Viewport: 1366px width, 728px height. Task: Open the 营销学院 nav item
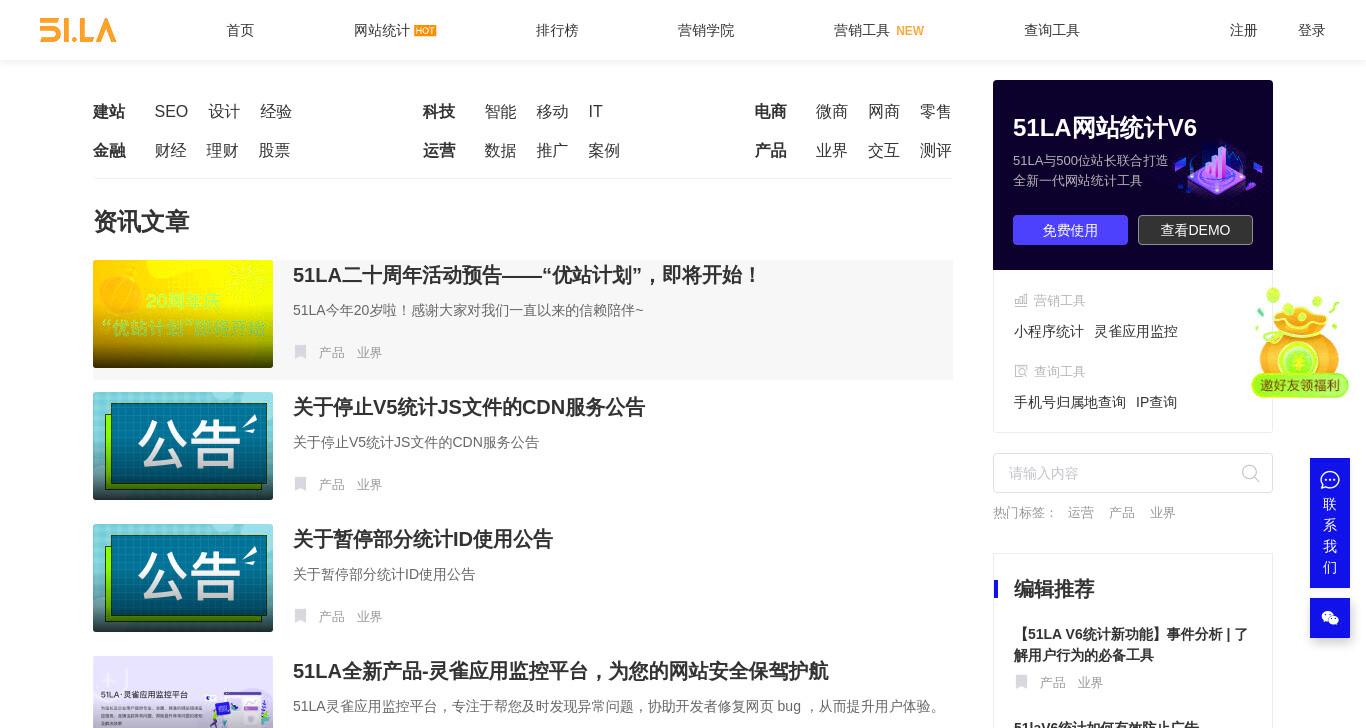pyautogui.click(x=706, y=30)
